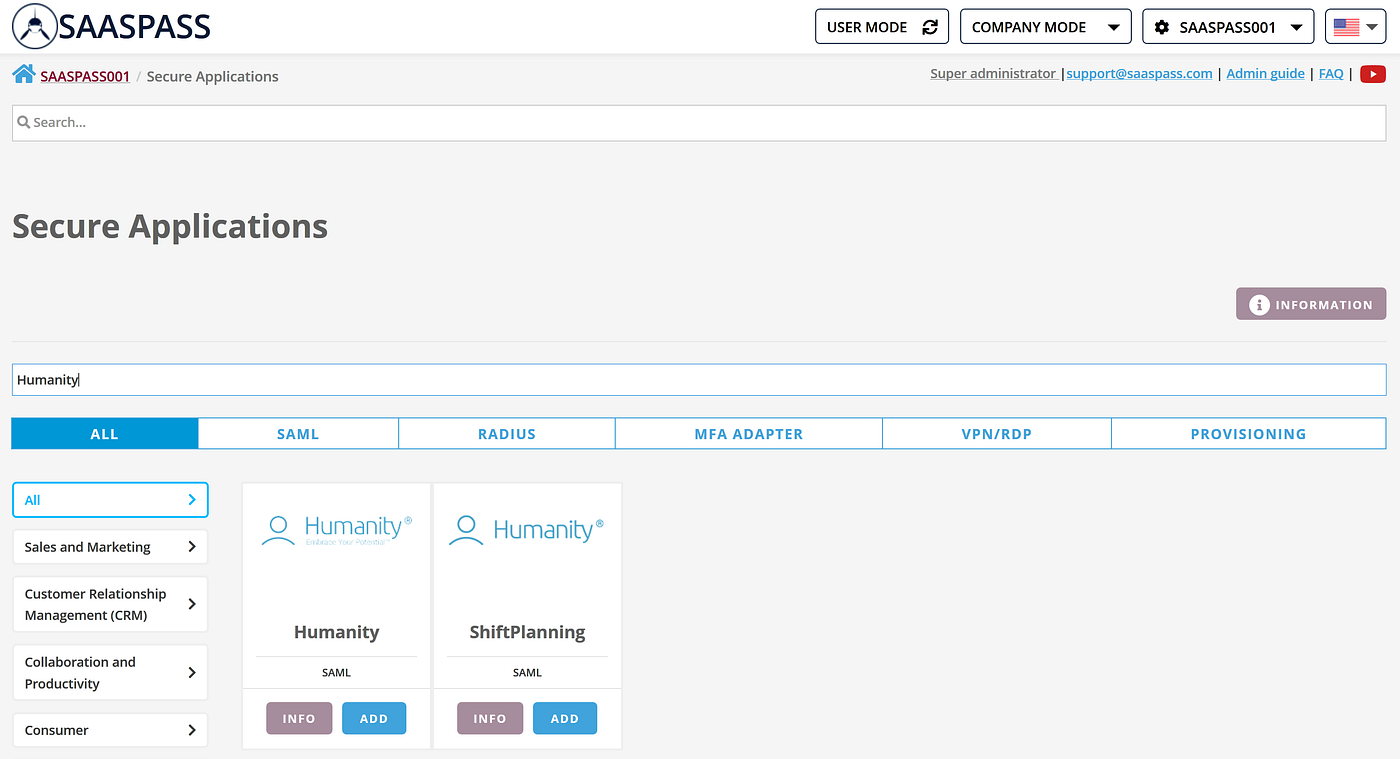Click ADD on the Humanity card
Viewport: 1400px width, 759px height.
pyautogui.click(x=374, y=718)
